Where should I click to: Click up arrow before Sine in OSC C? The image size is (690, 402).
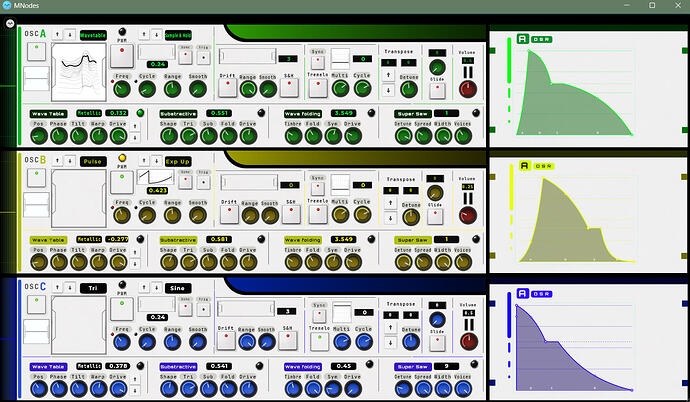(x=144, y=288)
